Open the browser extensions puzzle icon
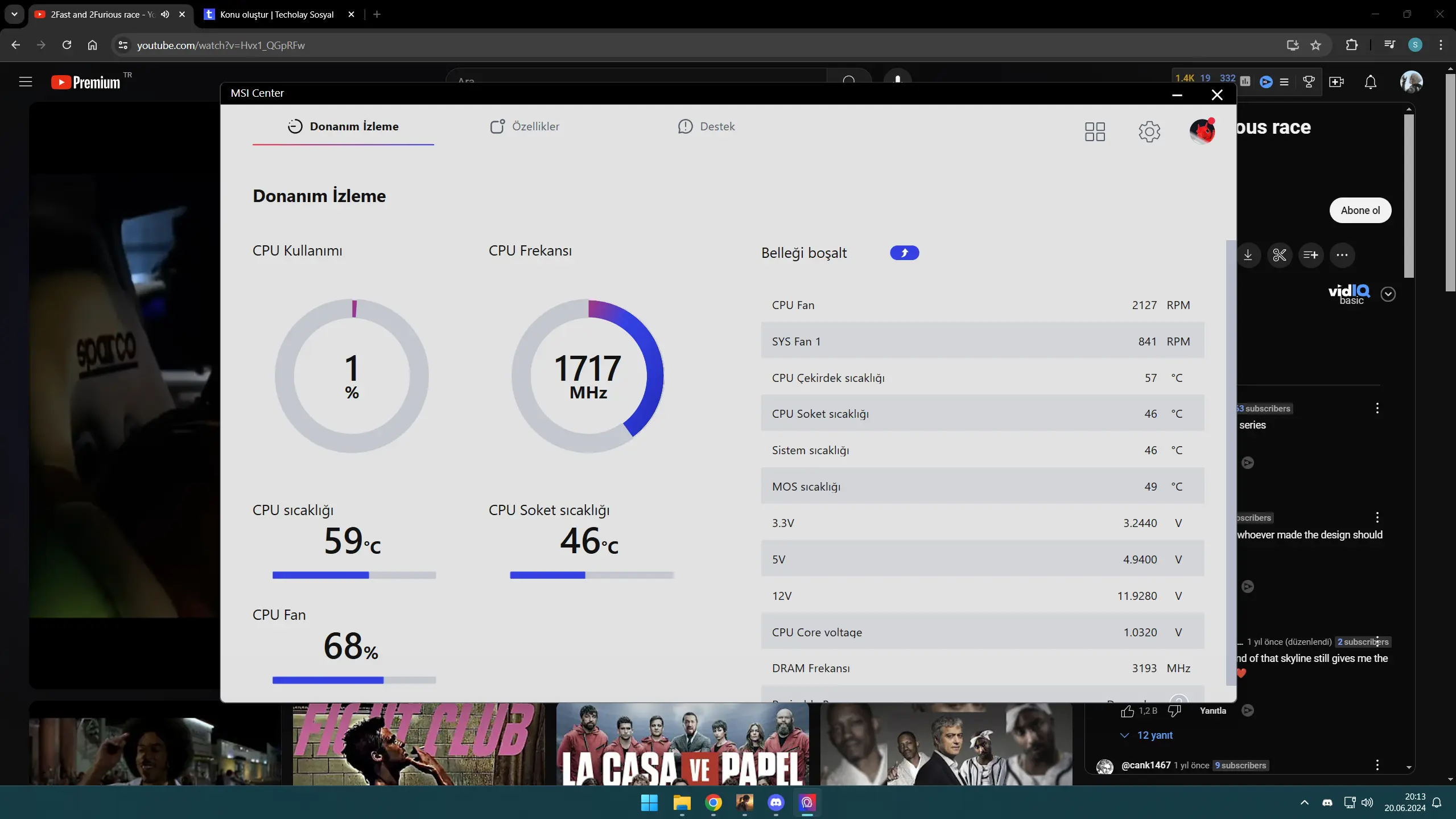Screen dimensions: 1456x819 tap(1352, 45)
